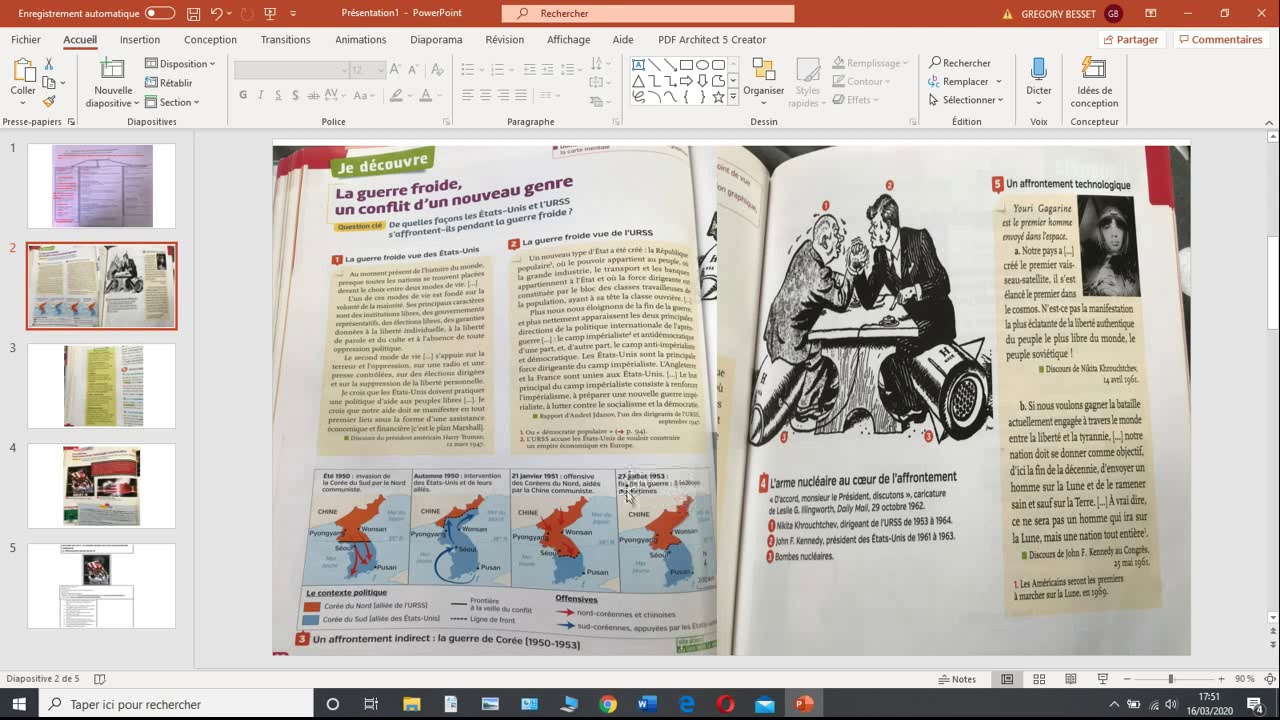
Task: Switch to reading view icon
Action: pos(1071,679)
